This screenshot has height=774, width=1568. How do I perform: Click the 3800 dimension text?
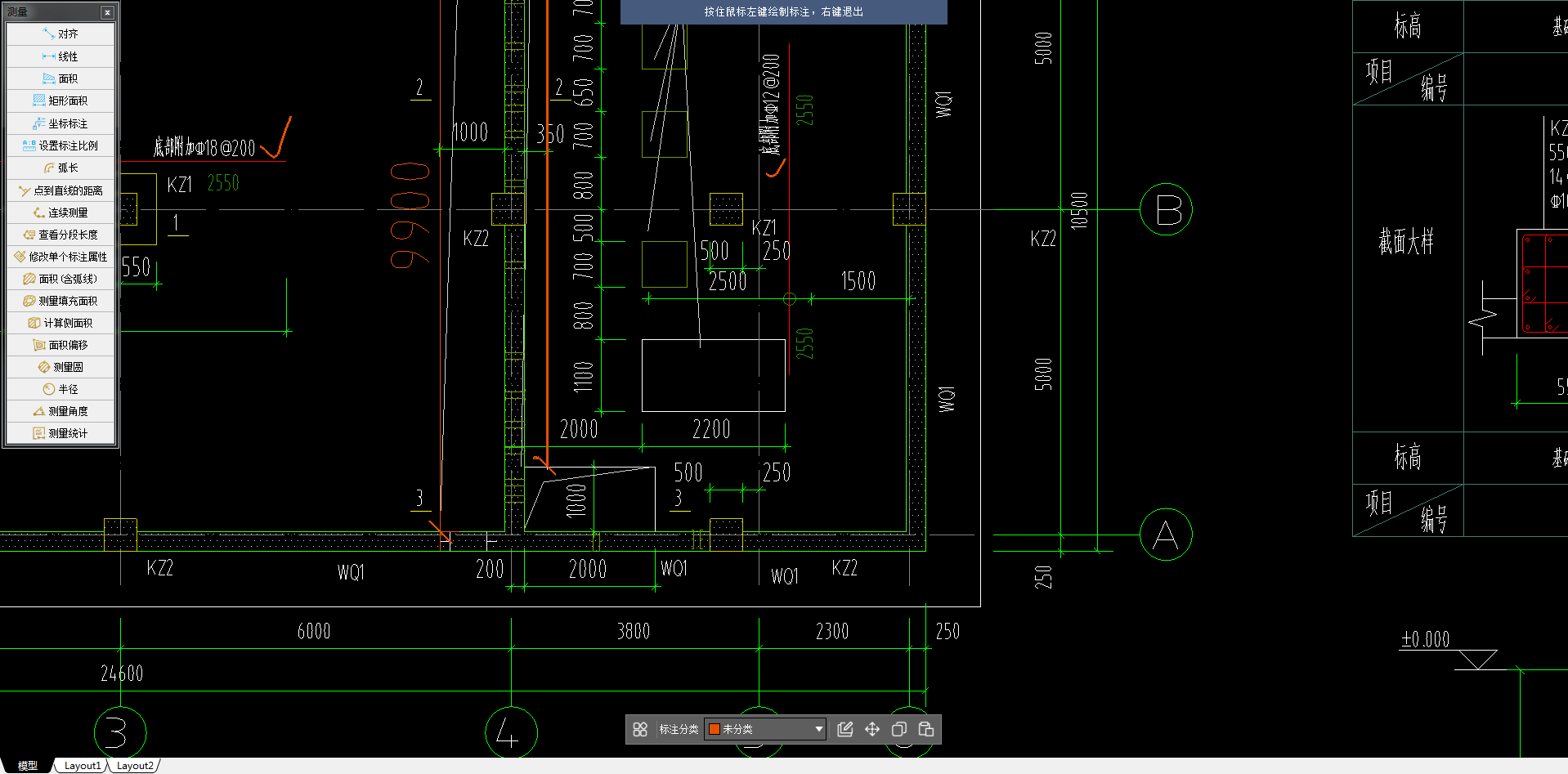(x=634, y=631)
